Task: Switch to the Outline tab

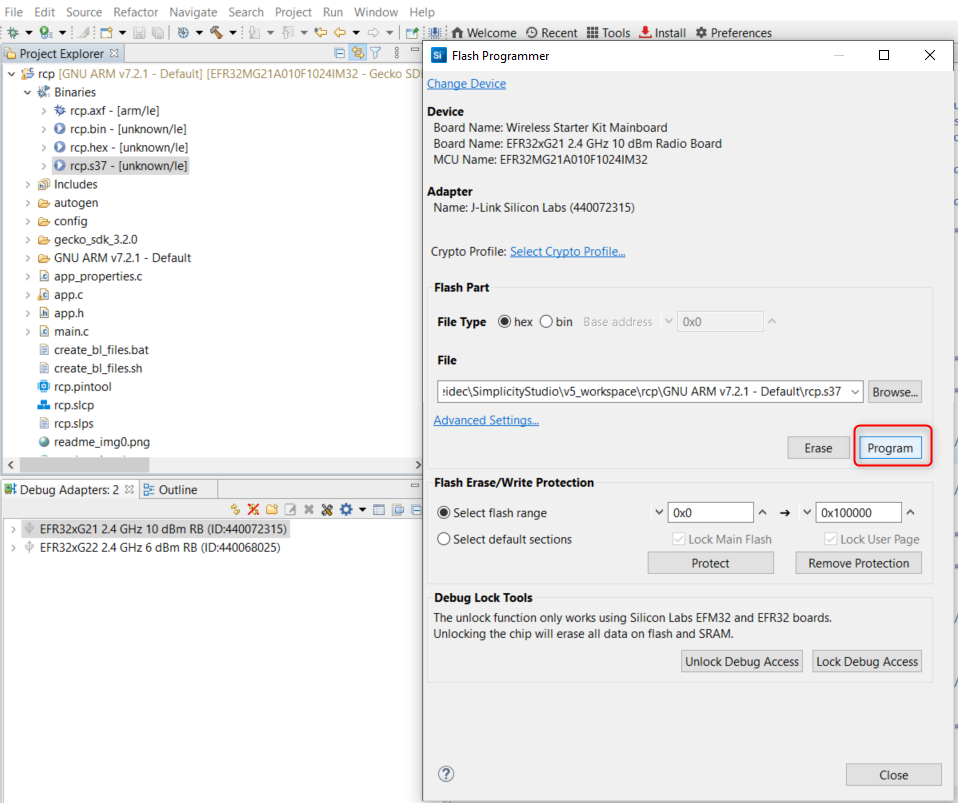Action: pyautogui.click(x=170, y=489)
